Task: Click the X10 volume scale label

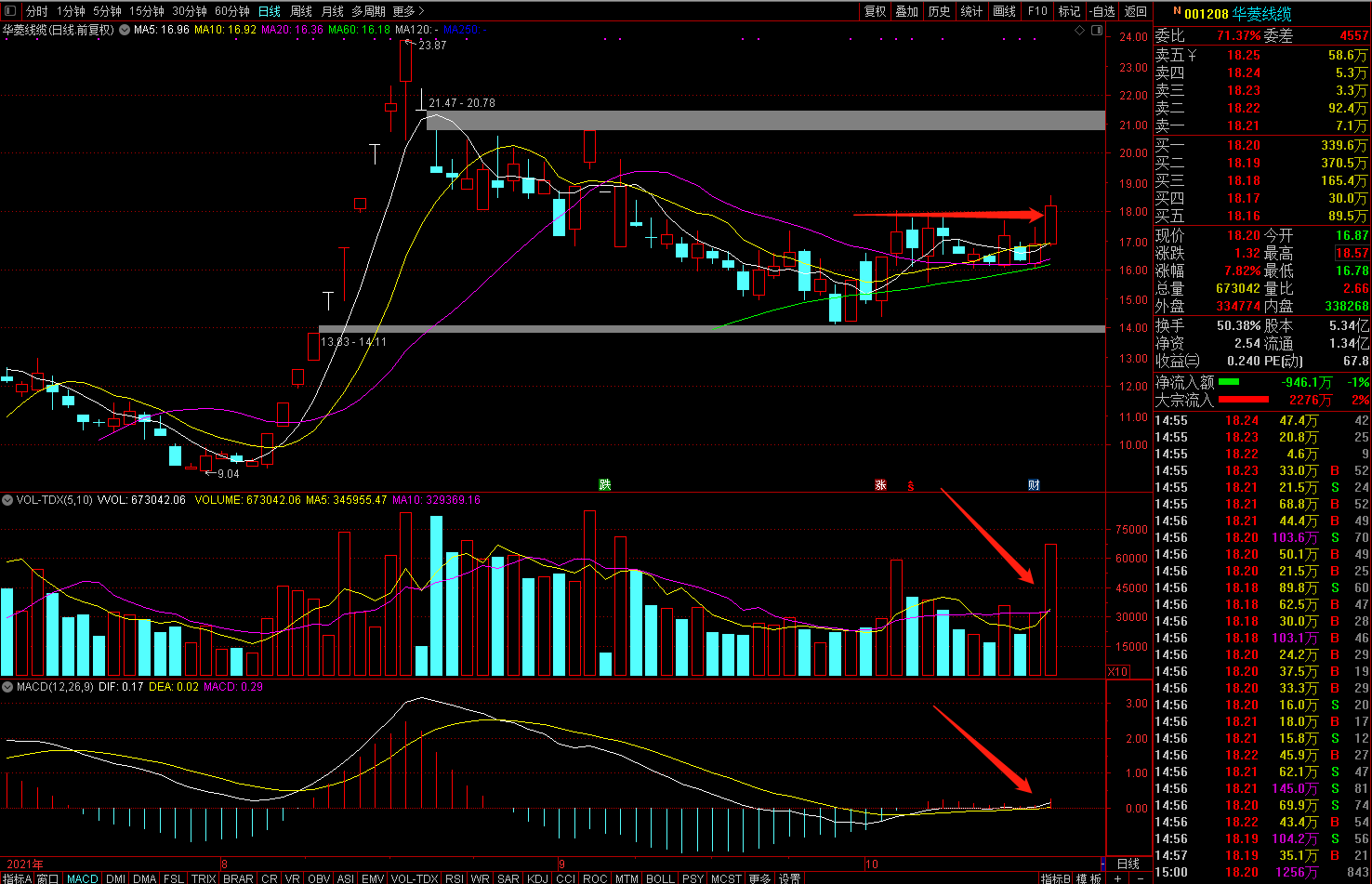Action: tap(1117, 671)
